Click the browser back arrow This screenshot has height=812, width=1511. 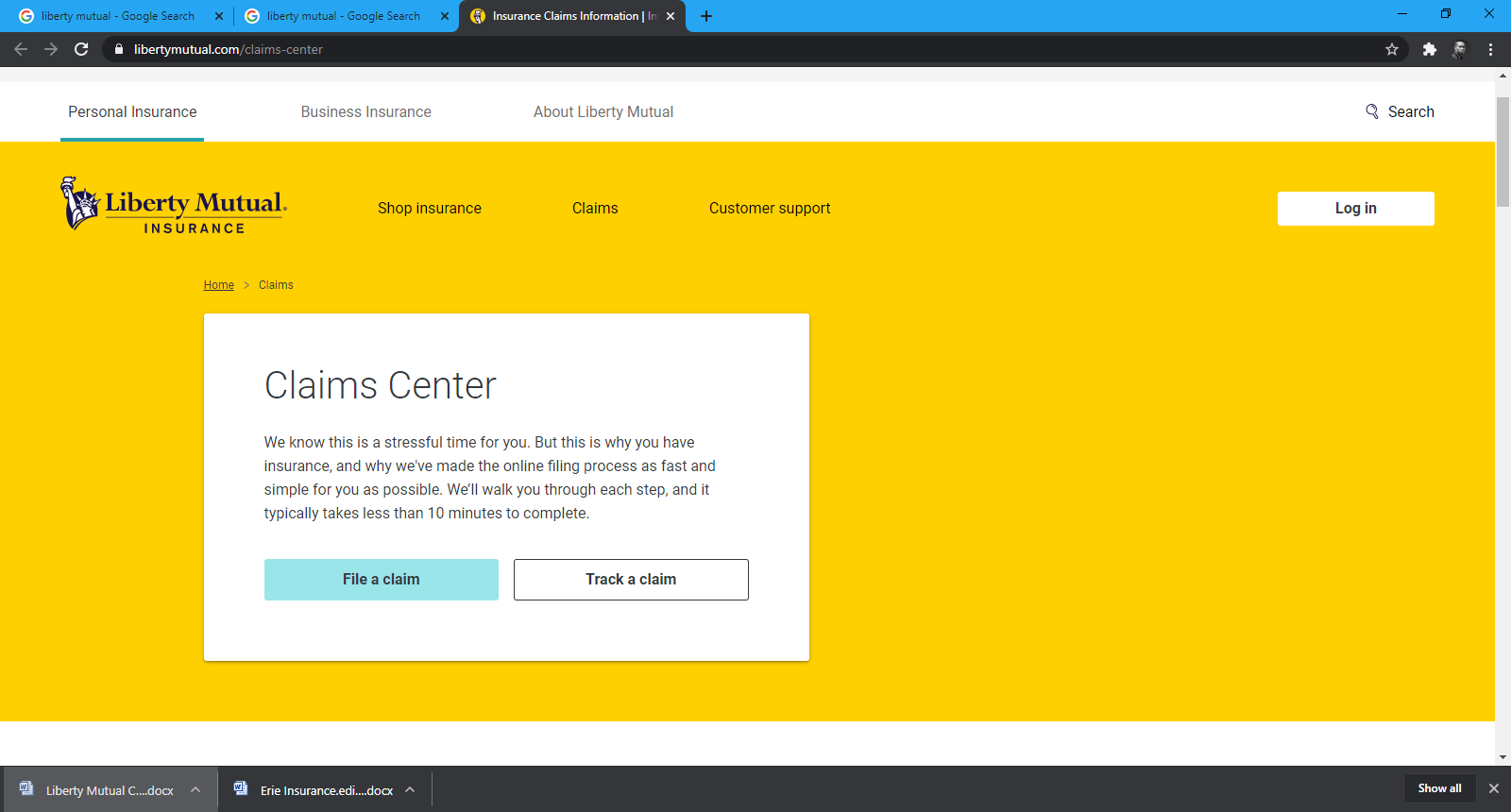click(21, 49)
